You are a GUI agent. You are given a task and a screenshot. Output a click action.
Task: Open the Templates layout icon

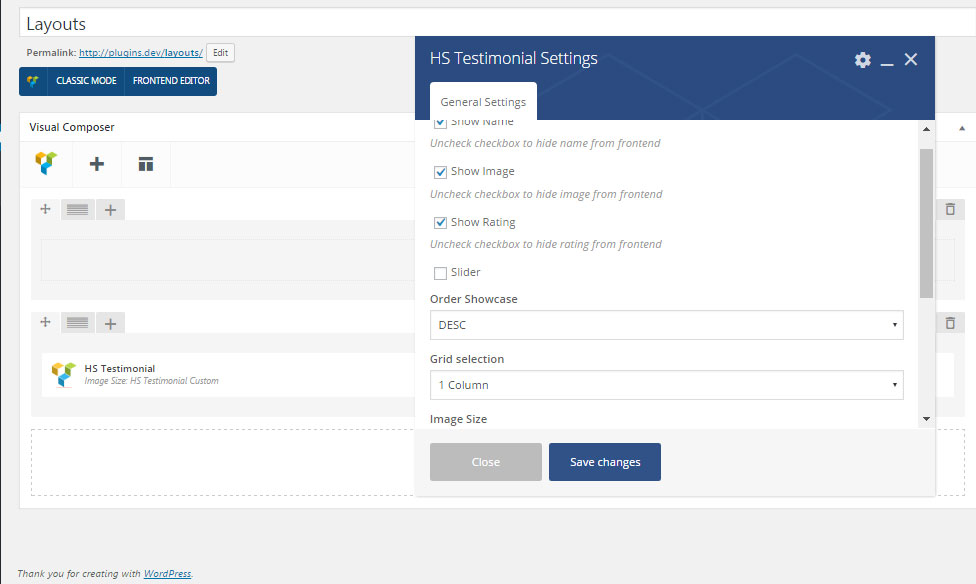coord(146,164)
